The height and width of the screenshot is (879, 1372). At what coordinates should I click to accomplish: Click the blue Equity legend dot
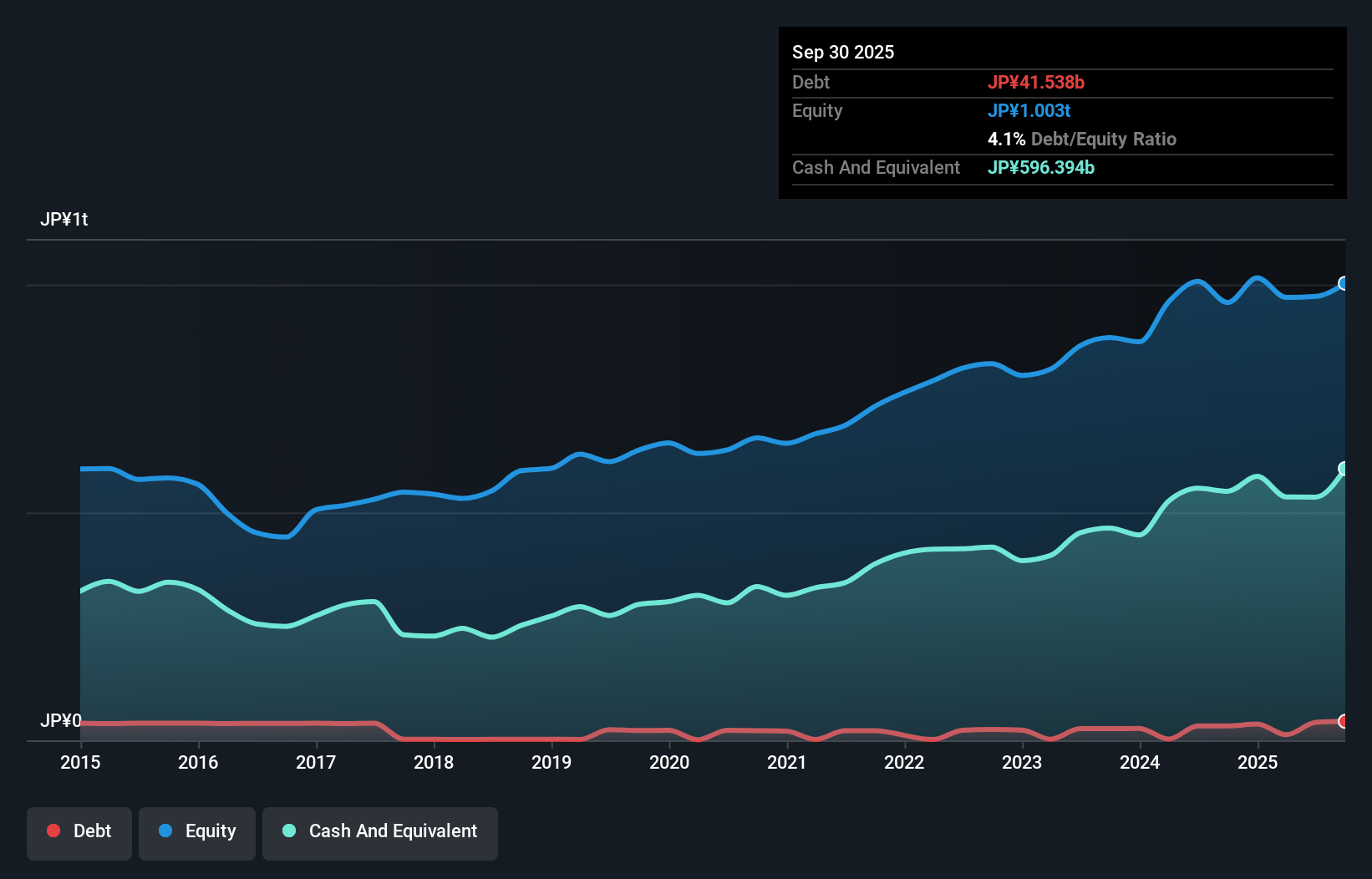165,831
